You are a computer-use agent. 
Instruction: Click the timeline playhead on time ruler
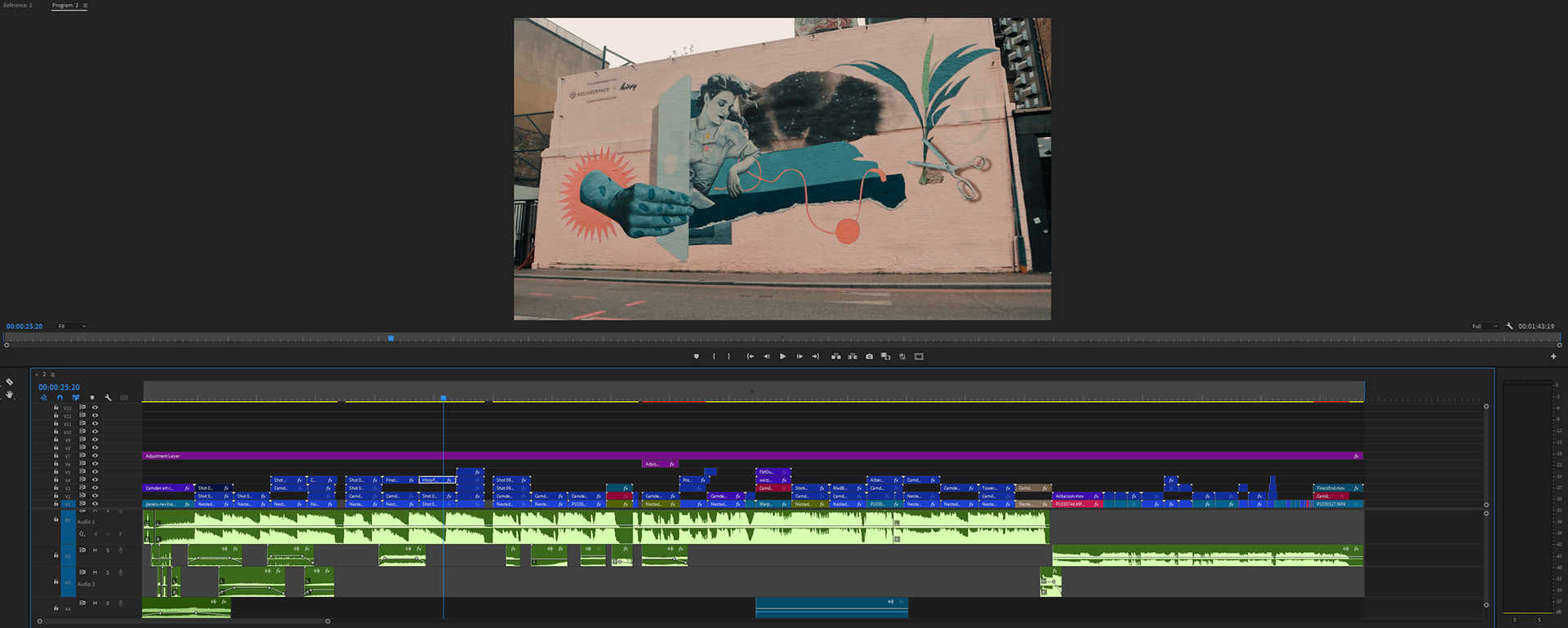[443, 398]
